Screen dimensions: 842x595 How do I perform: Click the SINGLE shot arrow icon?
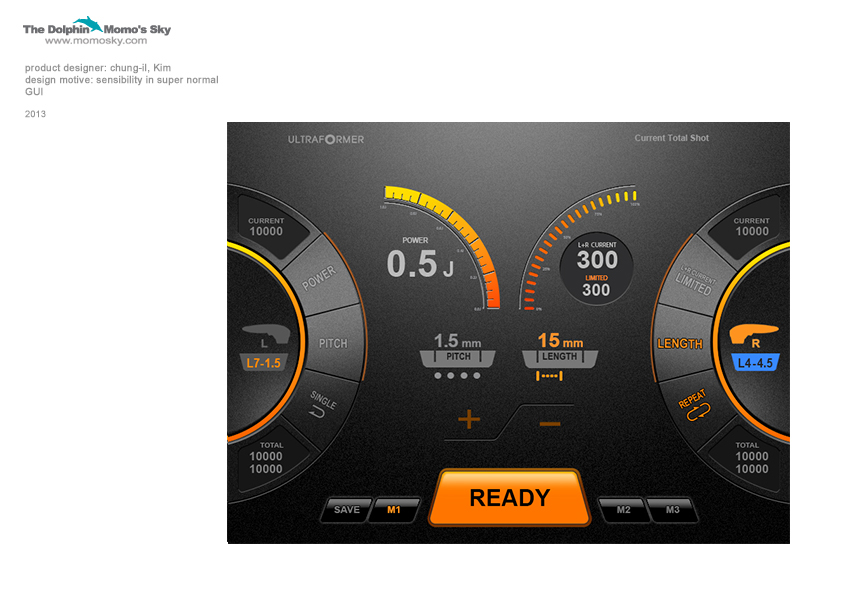tap(317, 412)
